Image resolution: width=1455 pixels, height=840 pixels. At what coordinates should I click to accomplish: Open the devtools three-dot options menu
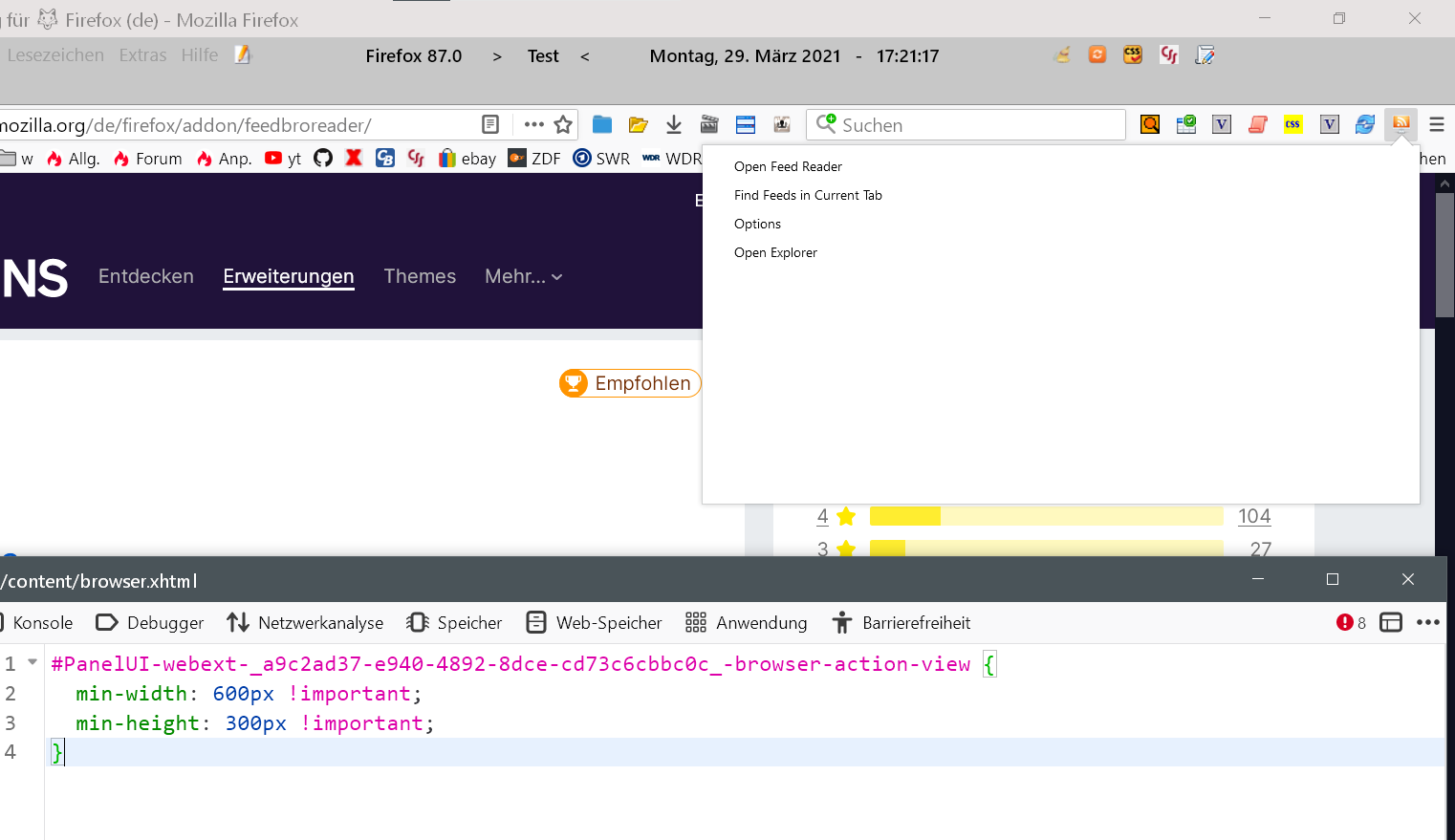(1428, 623)
